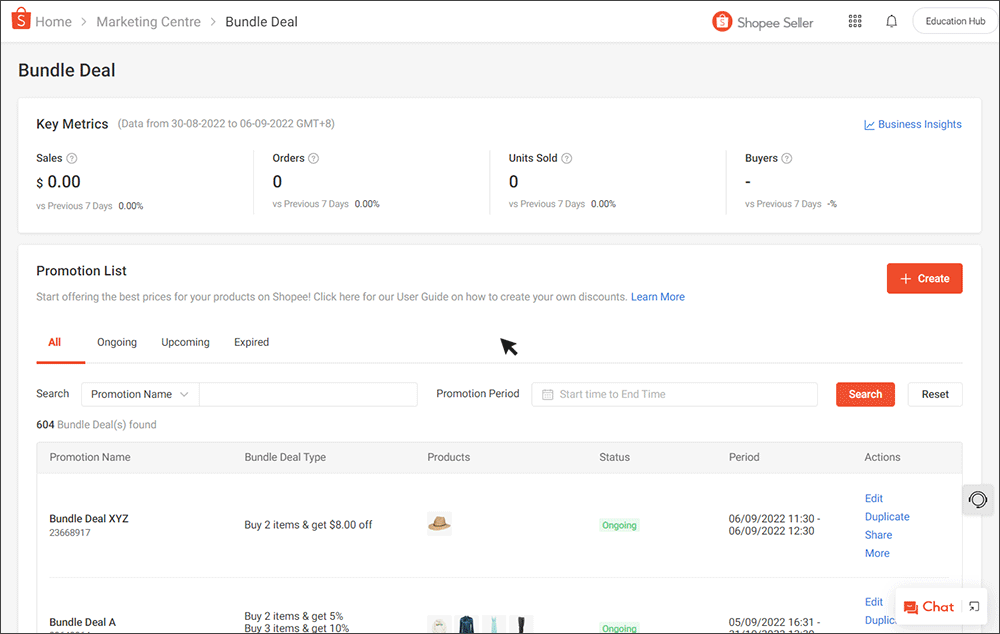Click the Create button
Image resolution: width=1000 pixels, height=634 pixels.
pyautogui.click(x=924, y=278)
